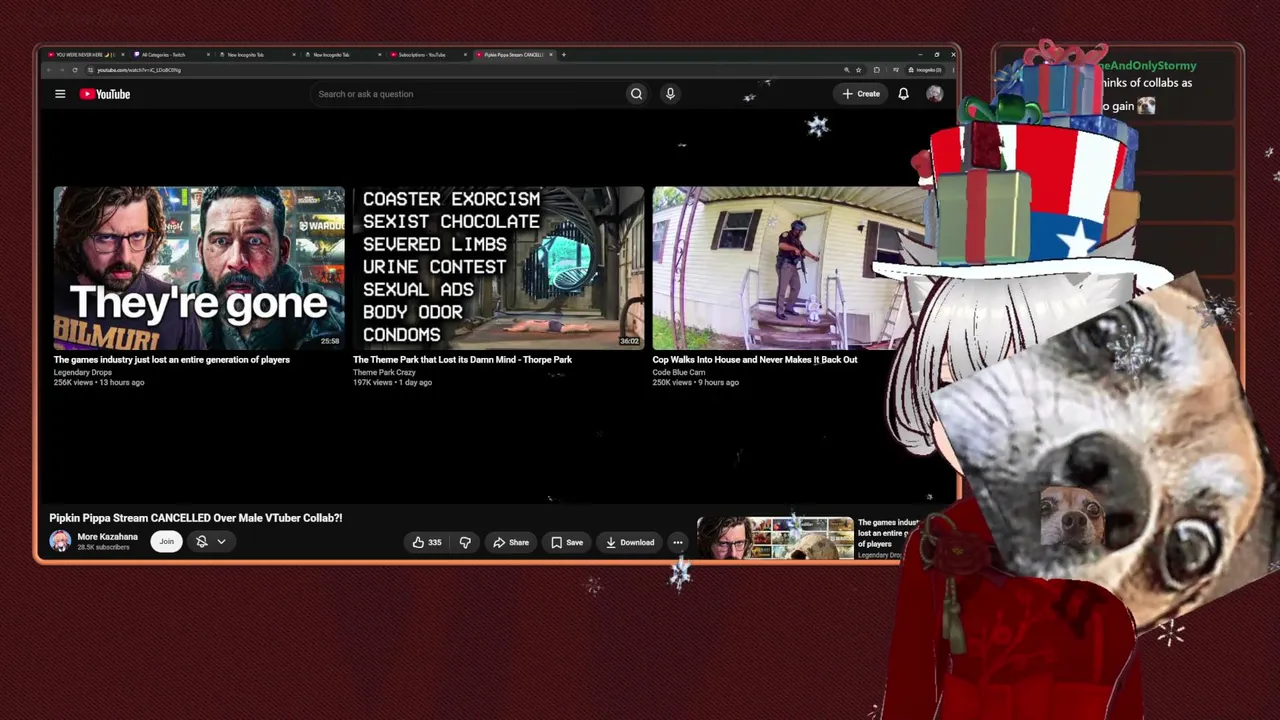The image size is (1280, 720).
Task: Open the small up-next video thumbnail
Action: (x=775, y=538)
